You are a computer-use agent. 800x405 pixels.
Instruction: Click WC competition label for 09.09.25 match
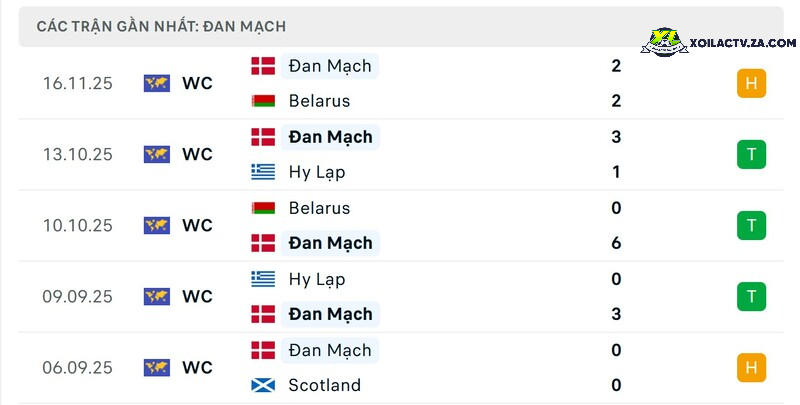coord(197,296)
